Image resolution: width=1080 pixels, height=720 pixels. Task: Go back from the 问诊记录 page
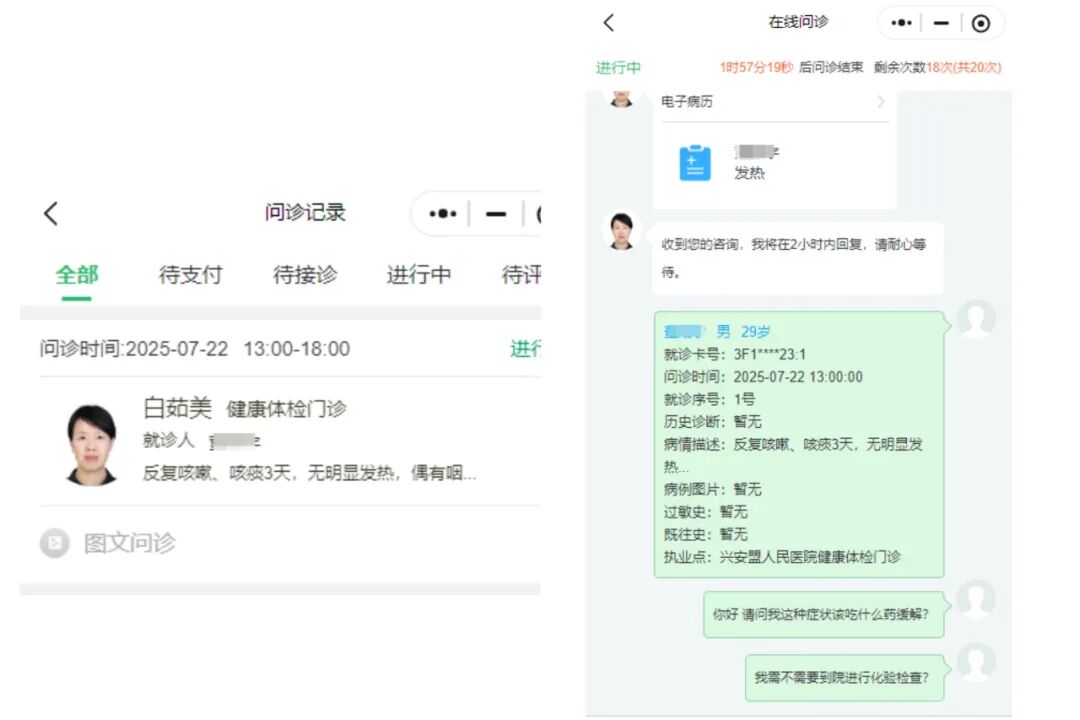click(51, 213)
